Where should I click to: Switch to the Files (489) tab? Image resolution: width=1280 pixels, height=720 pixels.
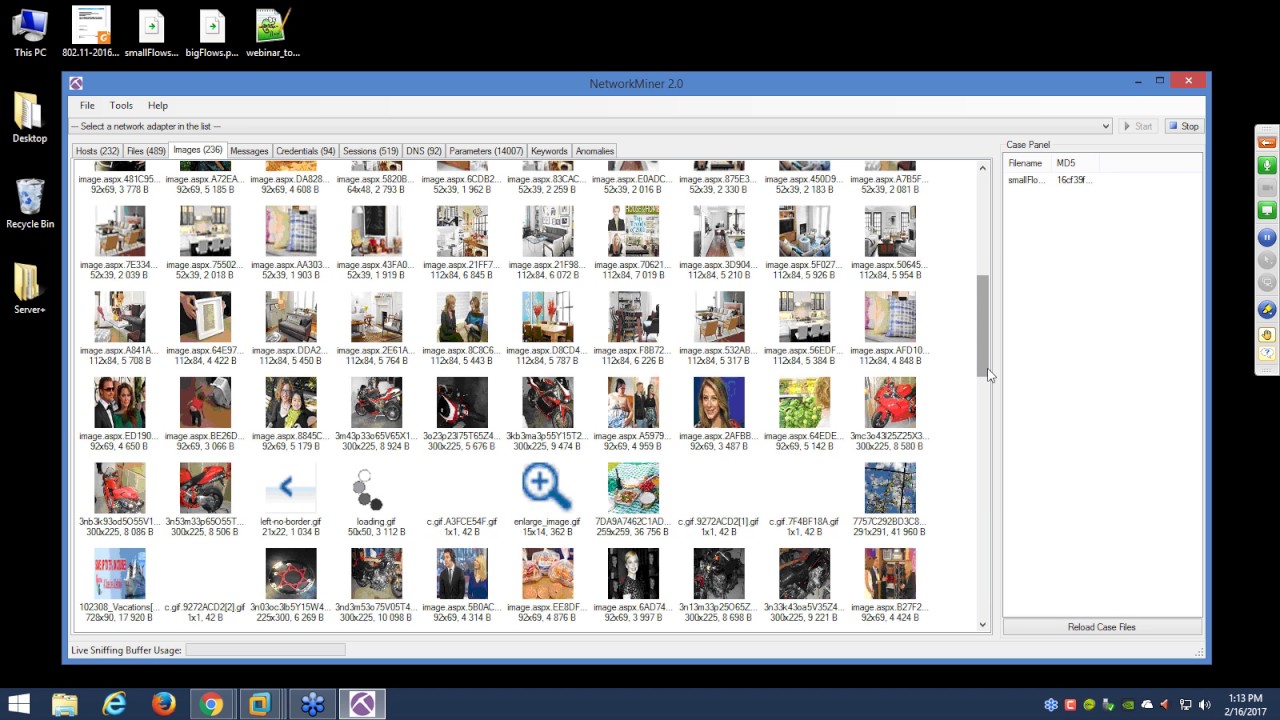pos(146,151)
